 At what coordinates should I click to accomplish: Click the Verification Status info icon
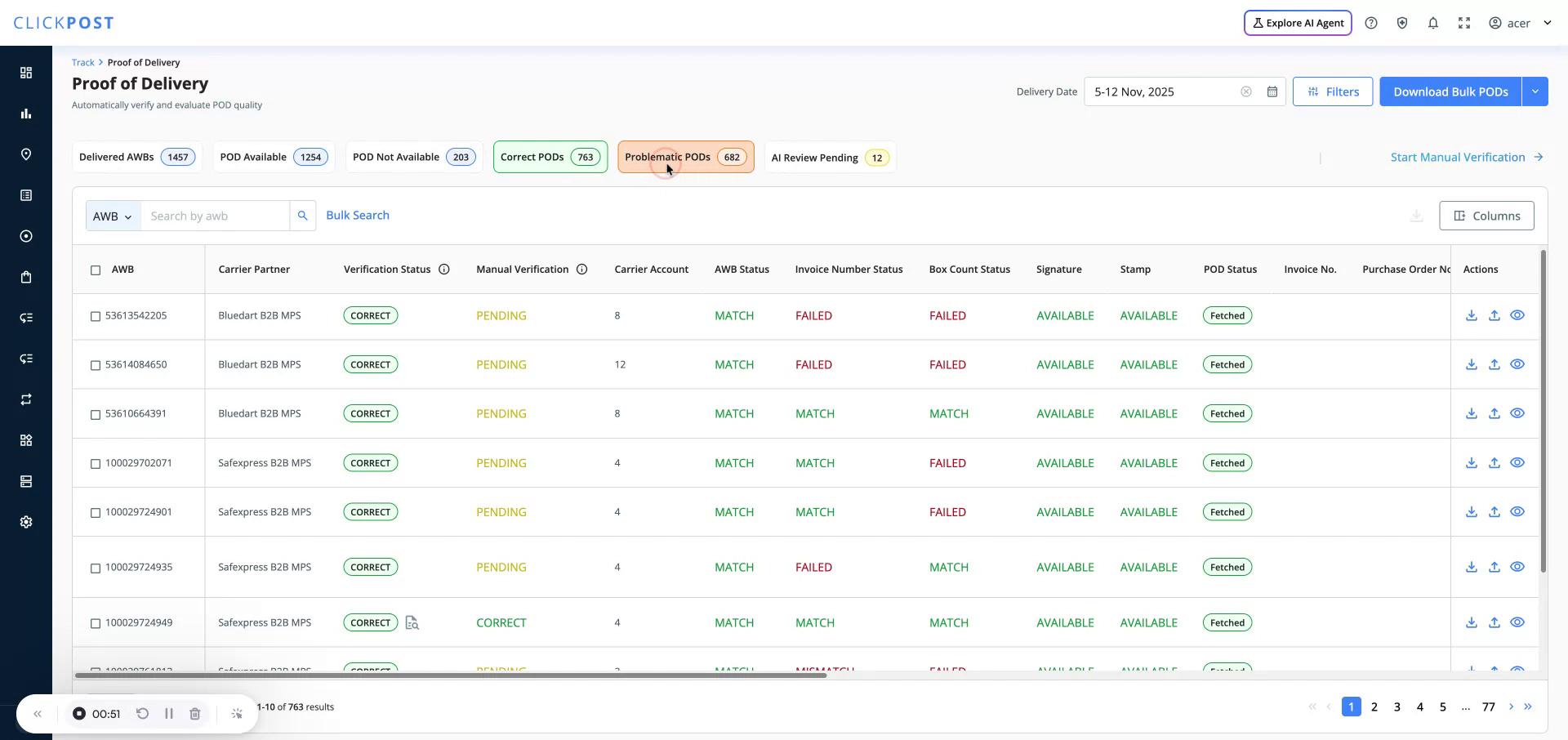(444, 270)
